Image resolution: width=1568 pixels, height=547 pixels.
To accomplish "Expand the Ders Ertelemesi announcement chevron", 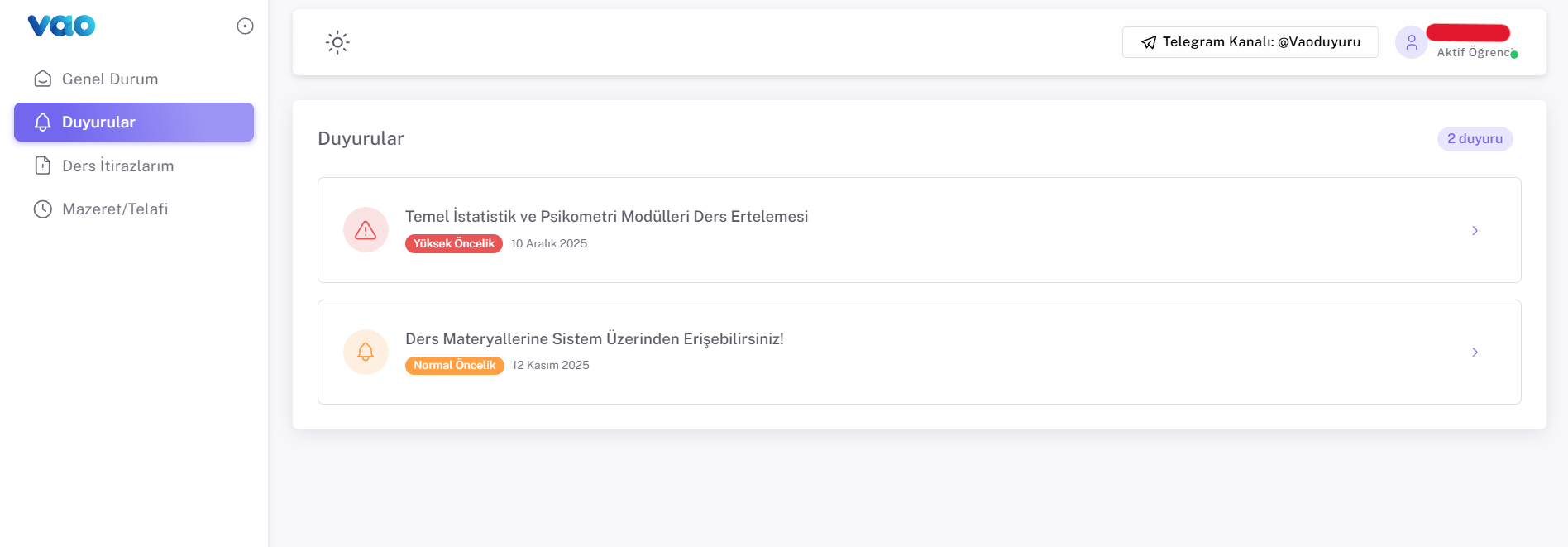I will (1475, 231).
